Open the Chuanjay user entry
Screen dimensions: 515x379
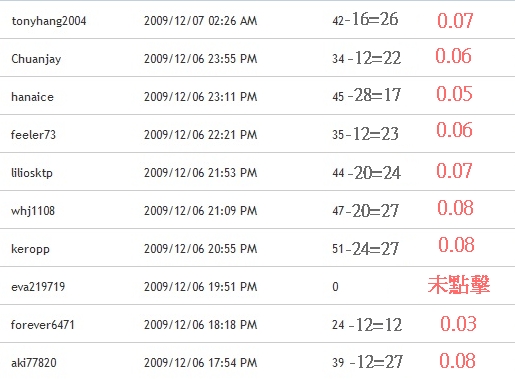36,59
